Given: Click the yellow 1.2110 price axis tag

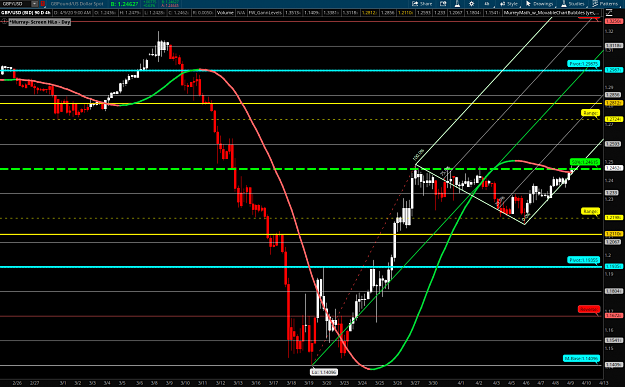Looking at the screenshot, I should point(613,234).
